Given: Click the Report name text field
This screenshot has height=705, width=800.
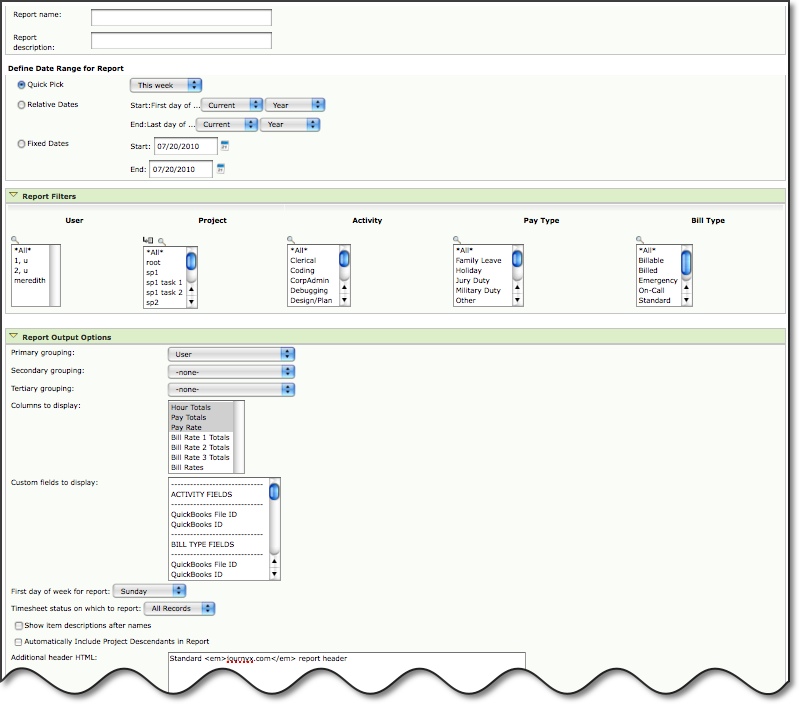Looking at the screenshot, I should point(181,17).
